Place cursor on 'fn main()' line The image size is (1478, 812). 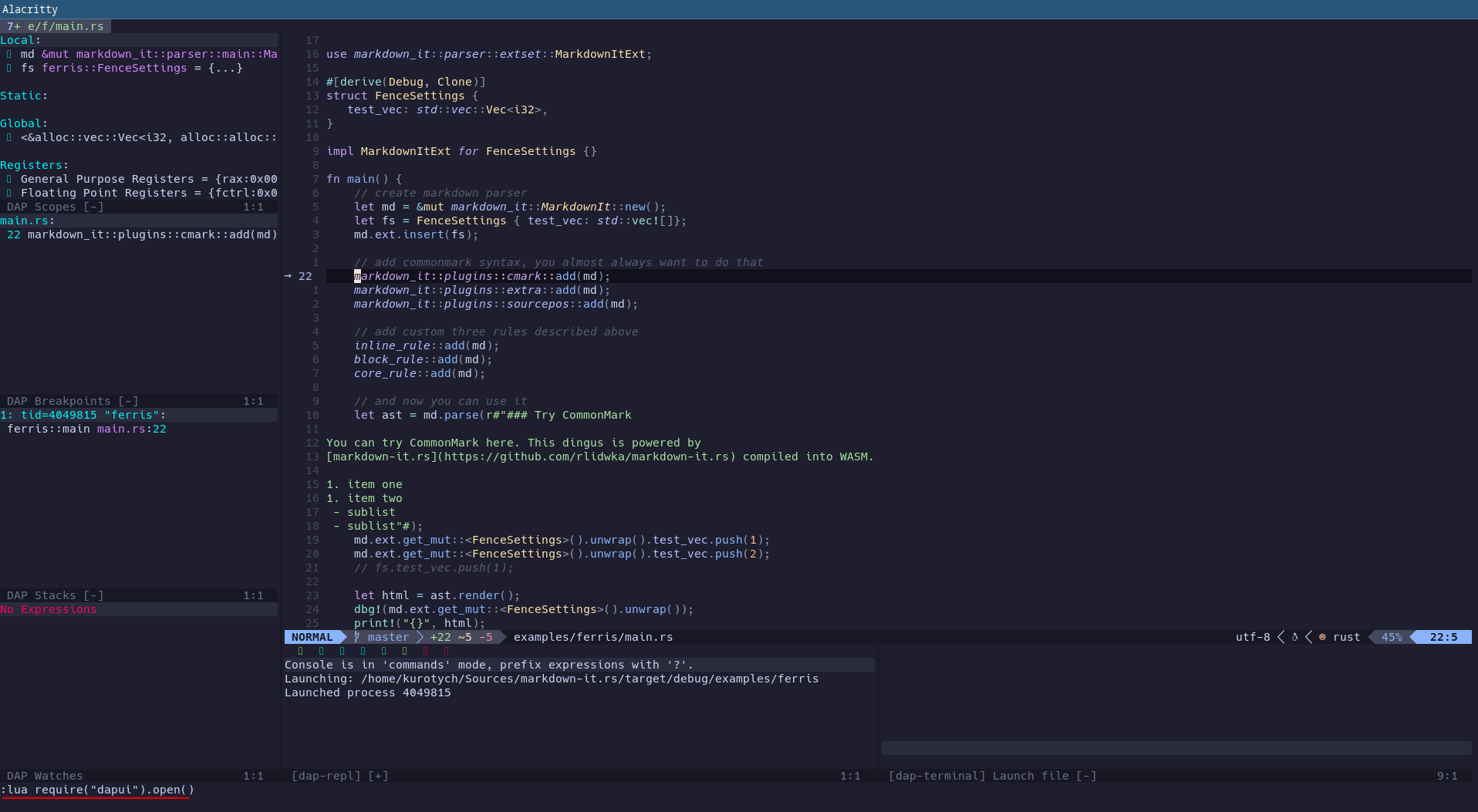[364, 179]
